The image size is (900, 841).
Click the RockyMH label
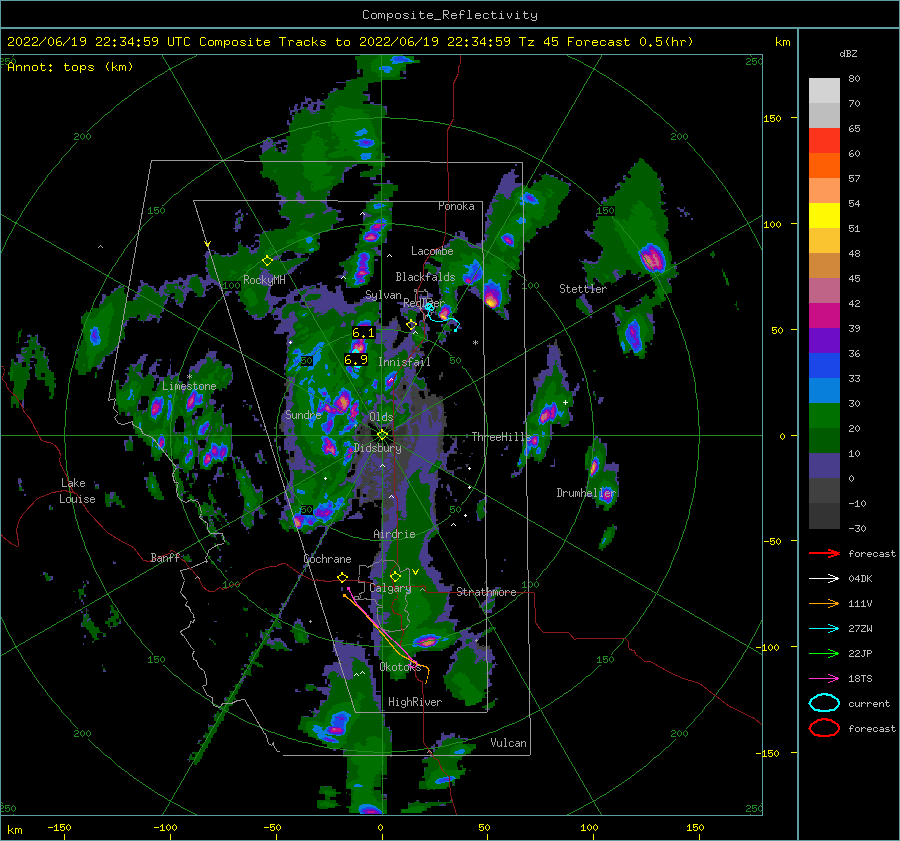[264, 280]
